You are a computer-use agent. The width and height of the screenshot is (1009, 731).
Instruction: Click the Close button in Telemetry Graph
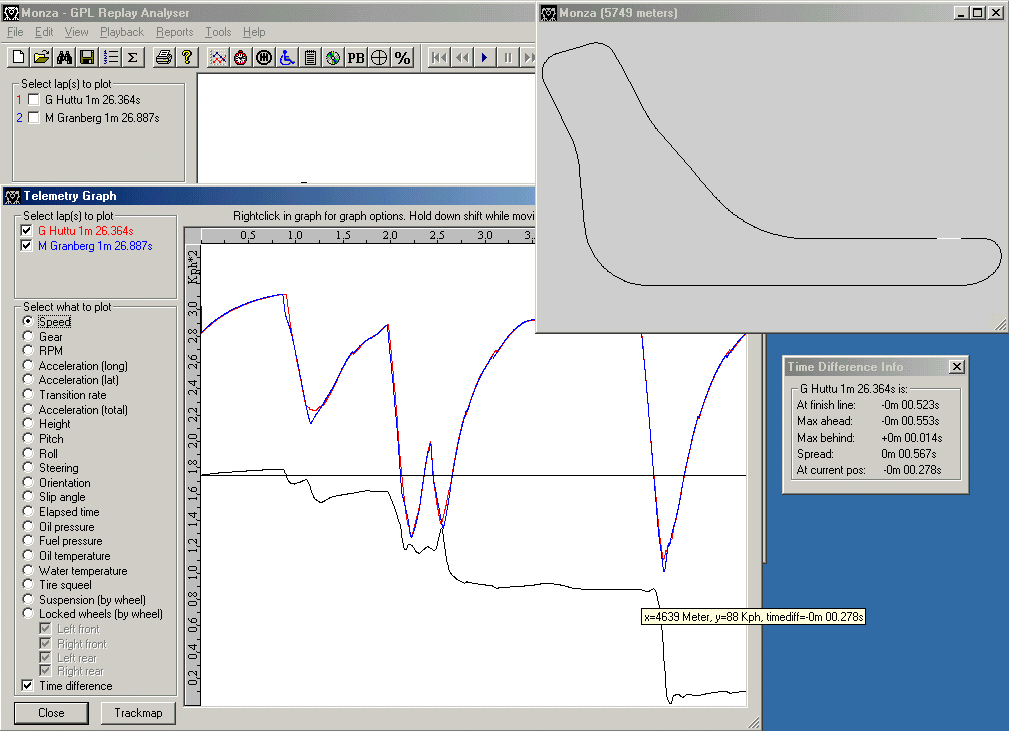tap(51, 713)
